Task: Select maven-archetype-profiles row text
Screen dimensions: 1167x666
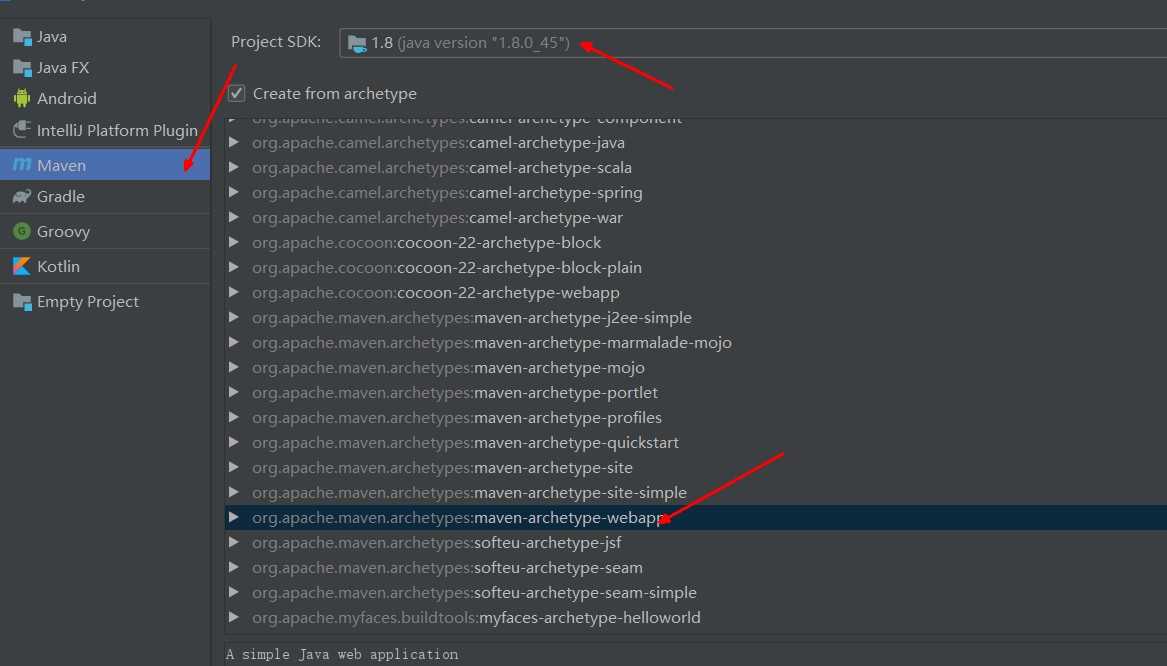Action: point(457,417)
